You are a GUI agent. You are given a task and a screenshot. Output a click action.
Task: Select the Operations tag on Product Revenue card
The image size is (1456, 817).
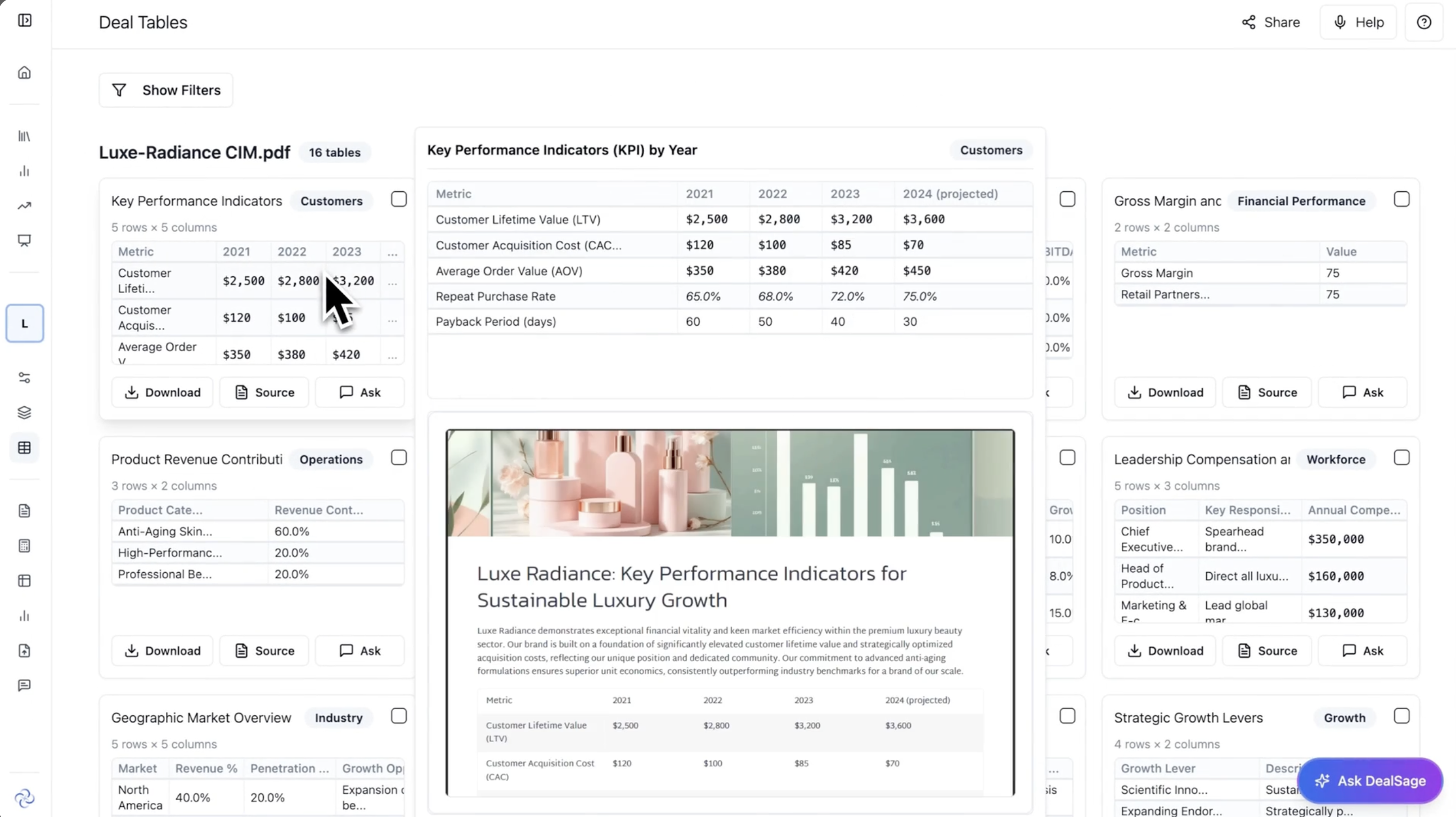coord(331,459)
